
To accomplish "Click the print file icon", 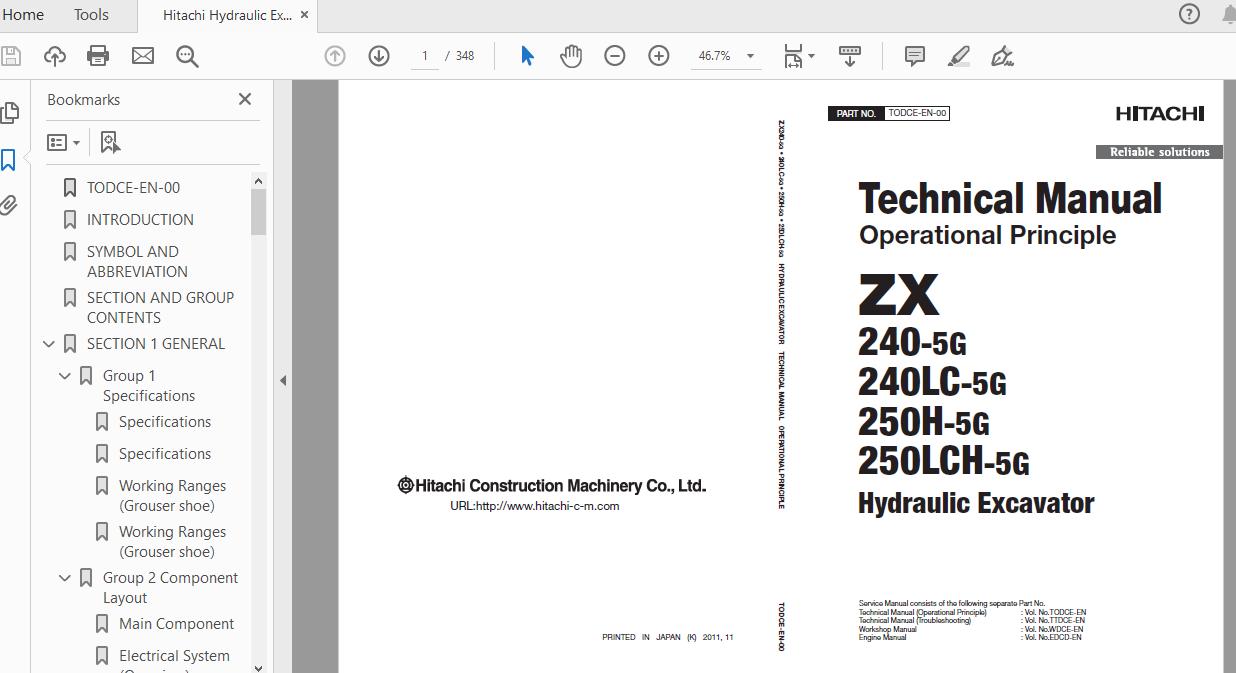I will point(98,56).
